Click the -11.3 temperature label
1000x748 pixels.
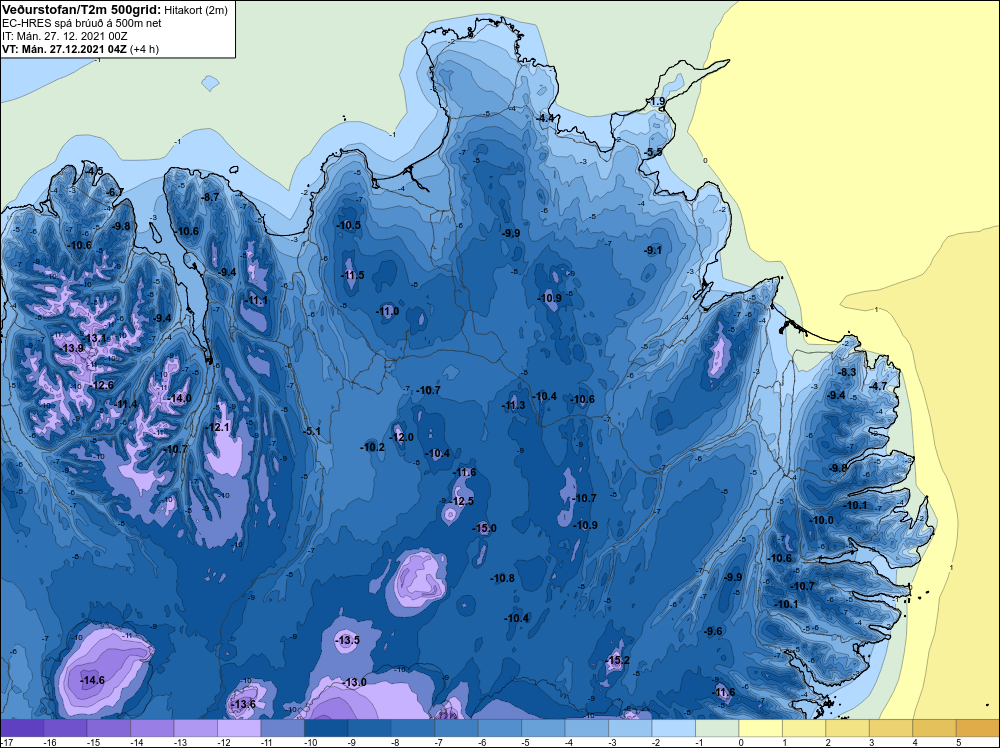click(x=513, y=405)
